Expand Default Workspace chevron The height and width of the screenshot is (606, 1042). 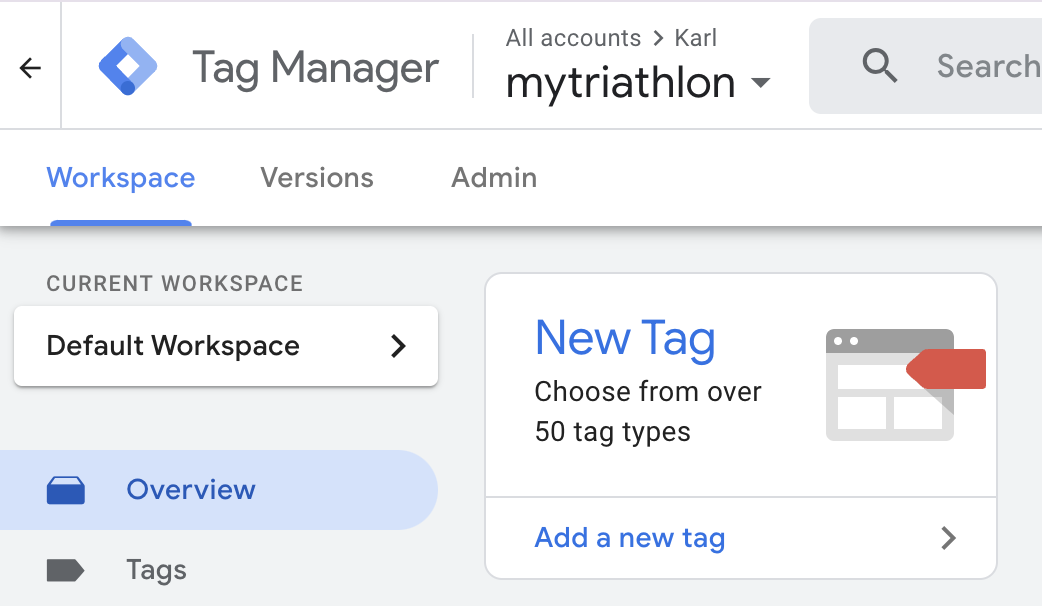pyautogui.click(x=398, y=346)
